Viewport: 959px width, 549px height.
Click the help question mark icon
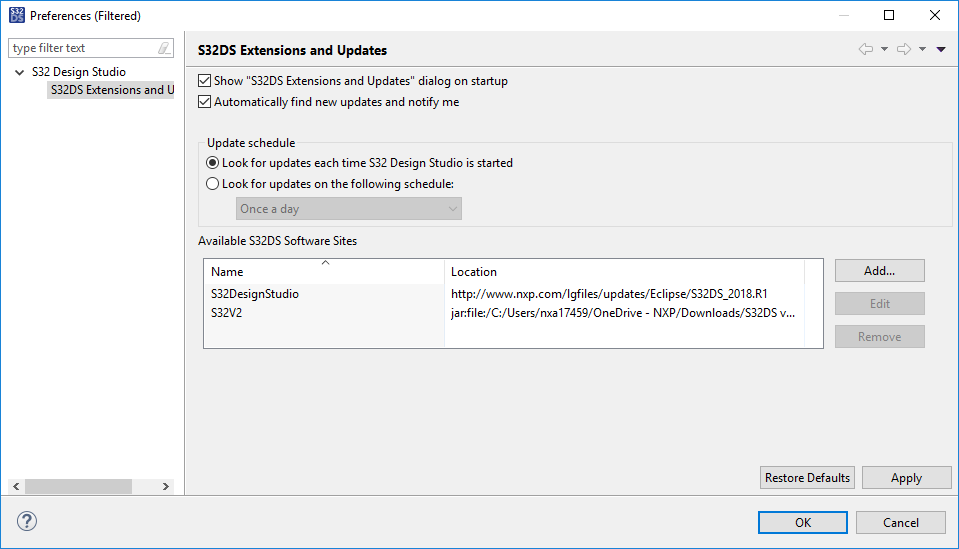point(27,521)
